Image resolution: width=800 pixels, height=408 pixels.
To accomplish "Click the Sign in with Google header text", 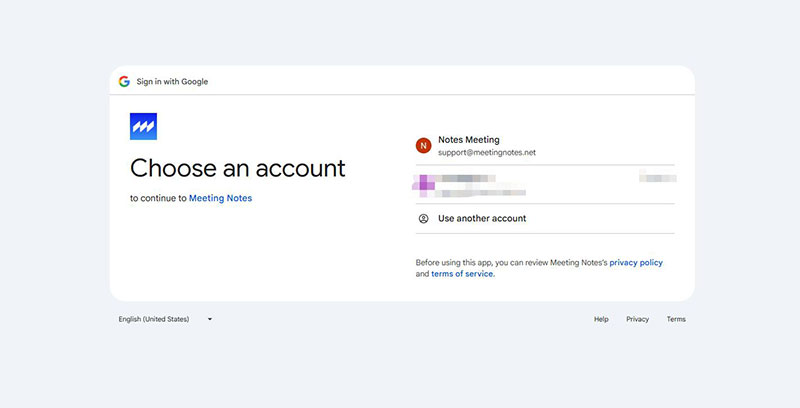I will tap(172, 81).
